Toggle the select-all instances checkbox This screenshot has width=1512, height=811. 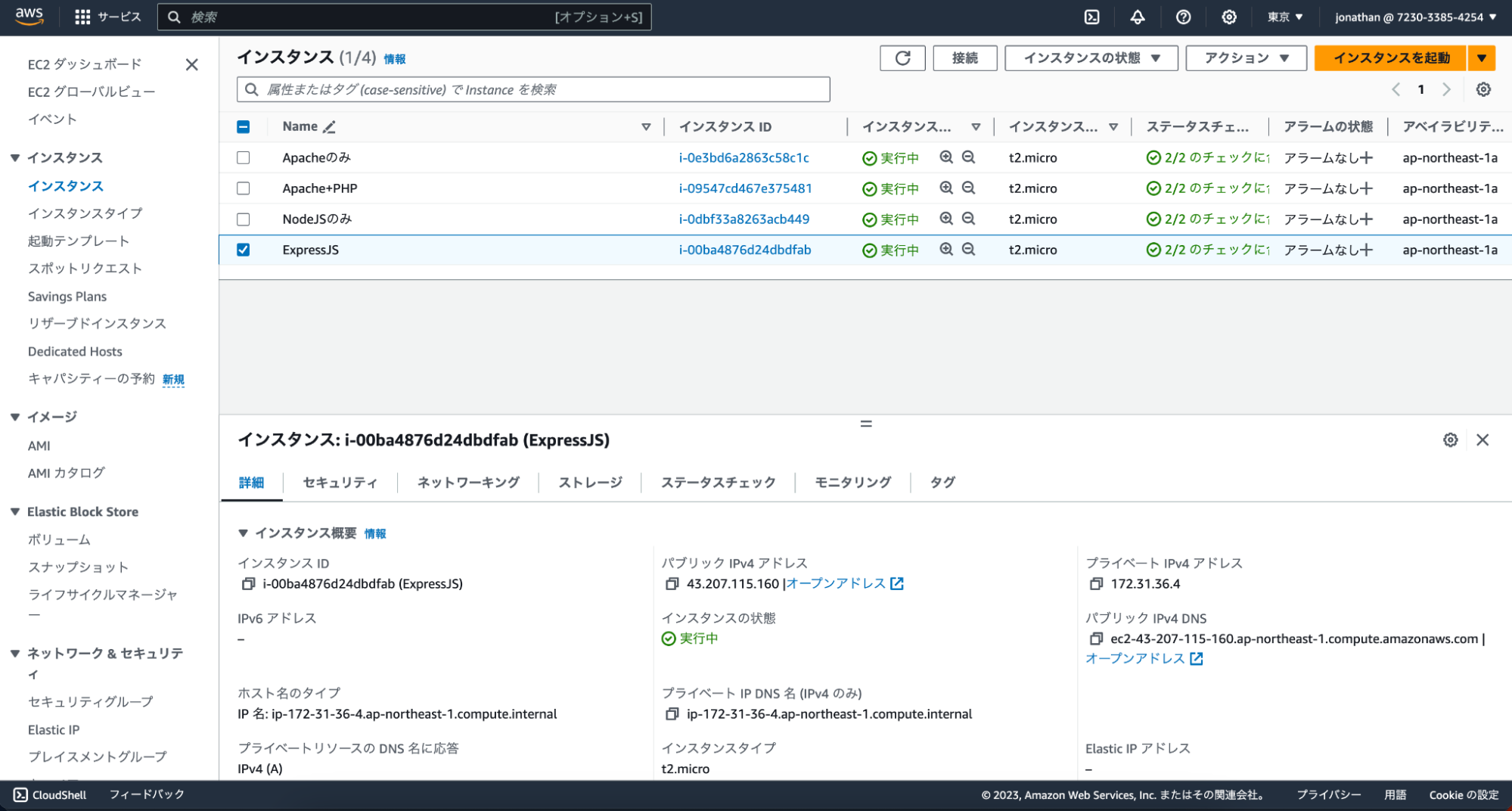243,127
